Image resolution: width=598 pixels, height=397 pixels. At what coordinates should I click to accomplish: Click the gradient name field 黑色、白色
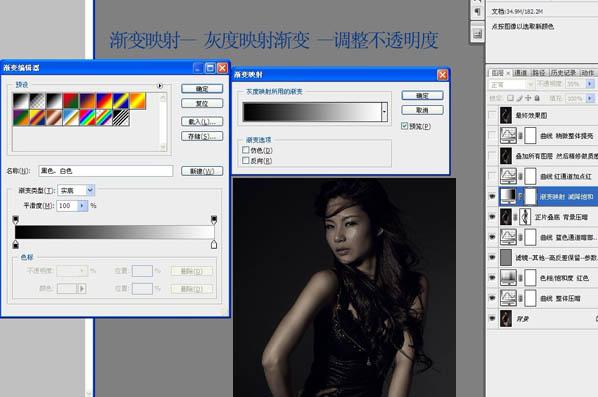(106, 171)
